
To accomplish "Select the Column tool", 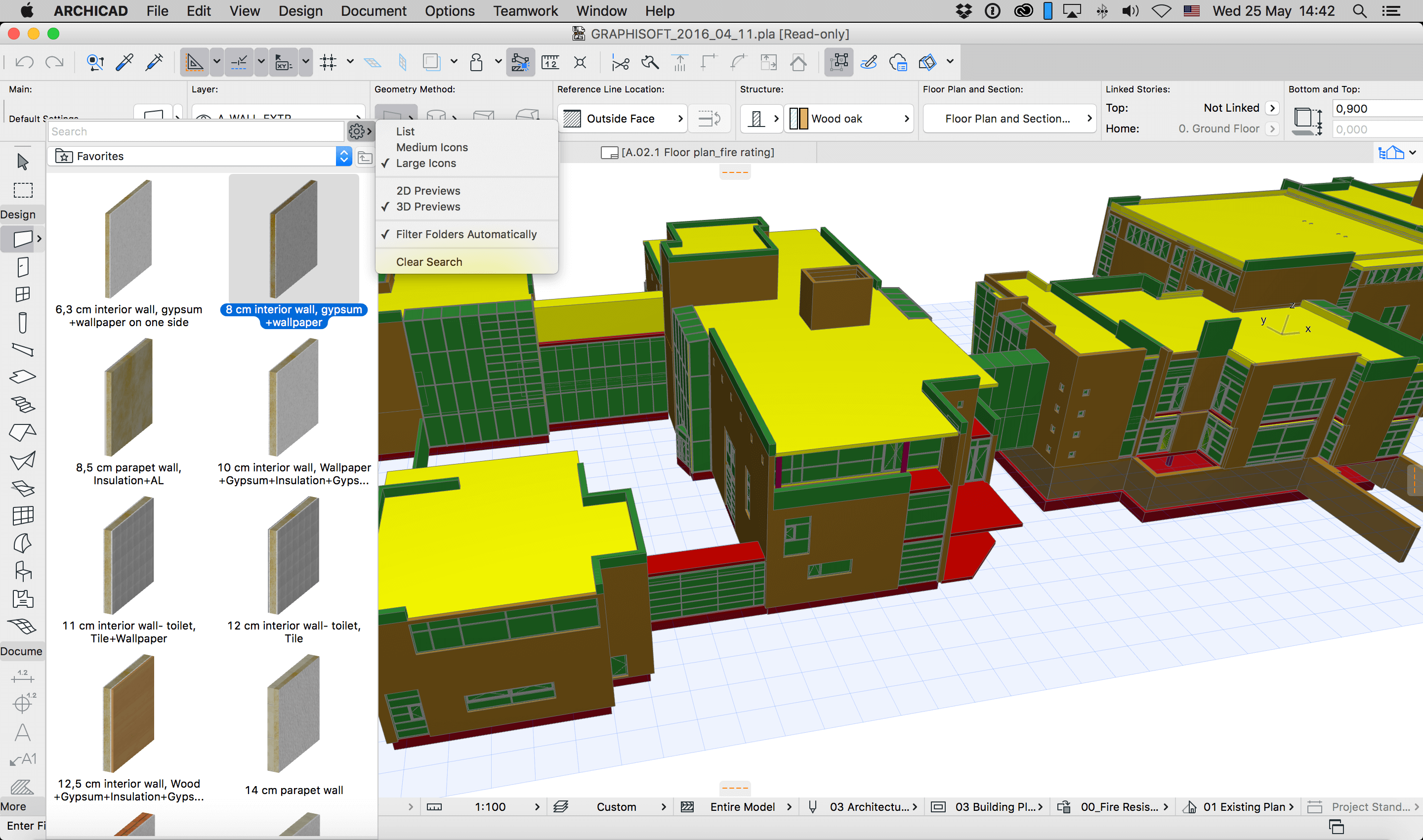I will 23,323.
